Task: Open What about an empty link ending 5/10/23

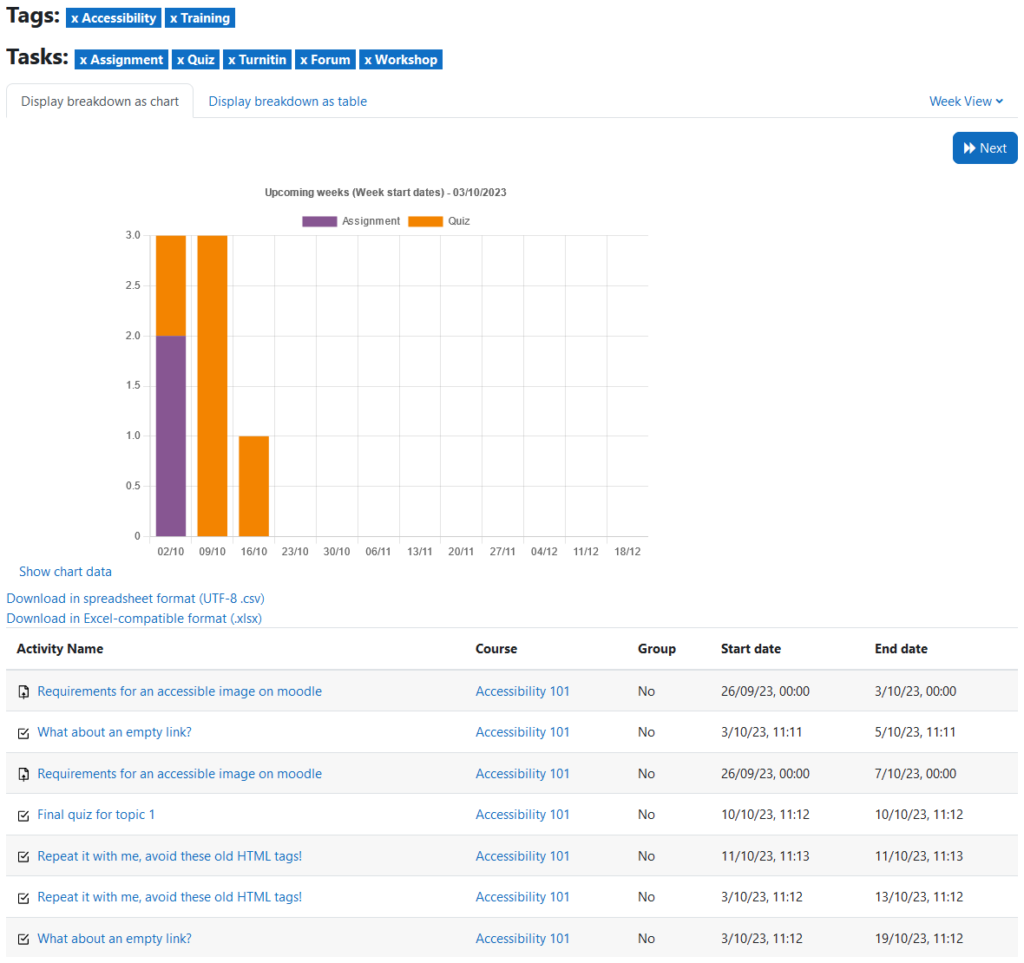Action: coord(114,732)
